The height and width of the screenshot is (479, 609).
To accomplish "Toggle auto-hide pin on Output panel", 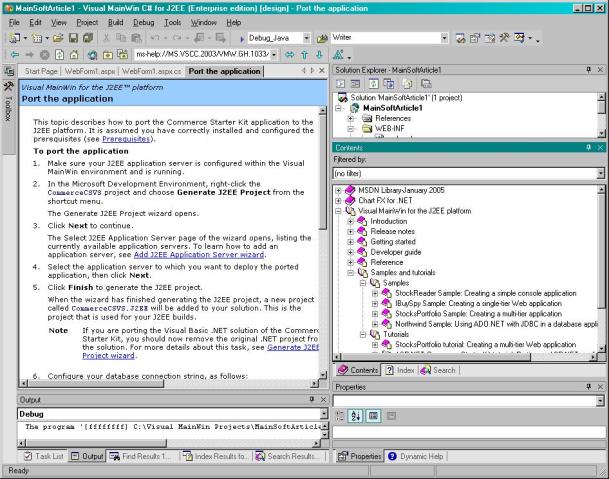I will coord(312,399).
